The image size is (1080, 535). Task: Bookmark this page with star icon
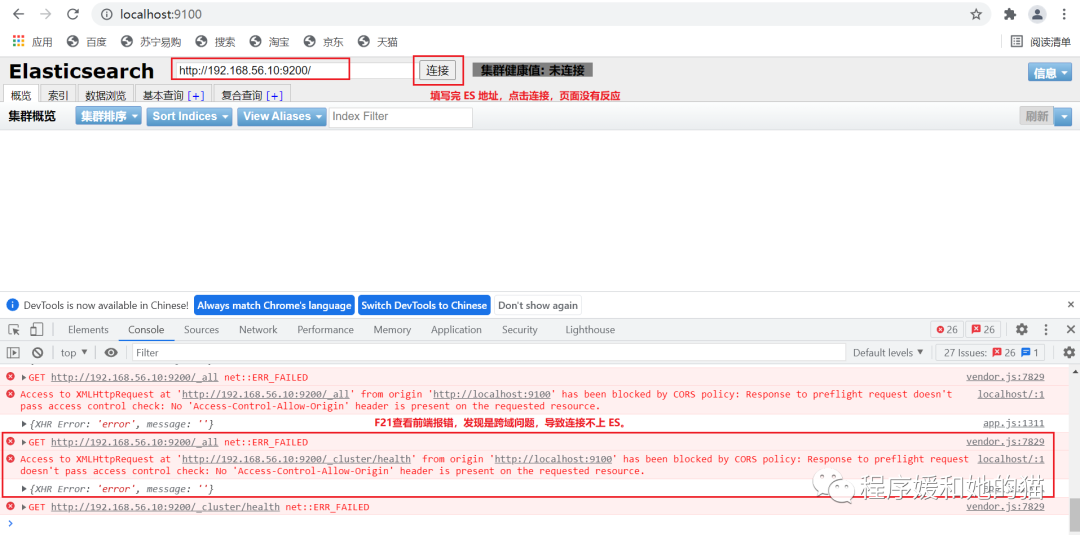(976, 14)
